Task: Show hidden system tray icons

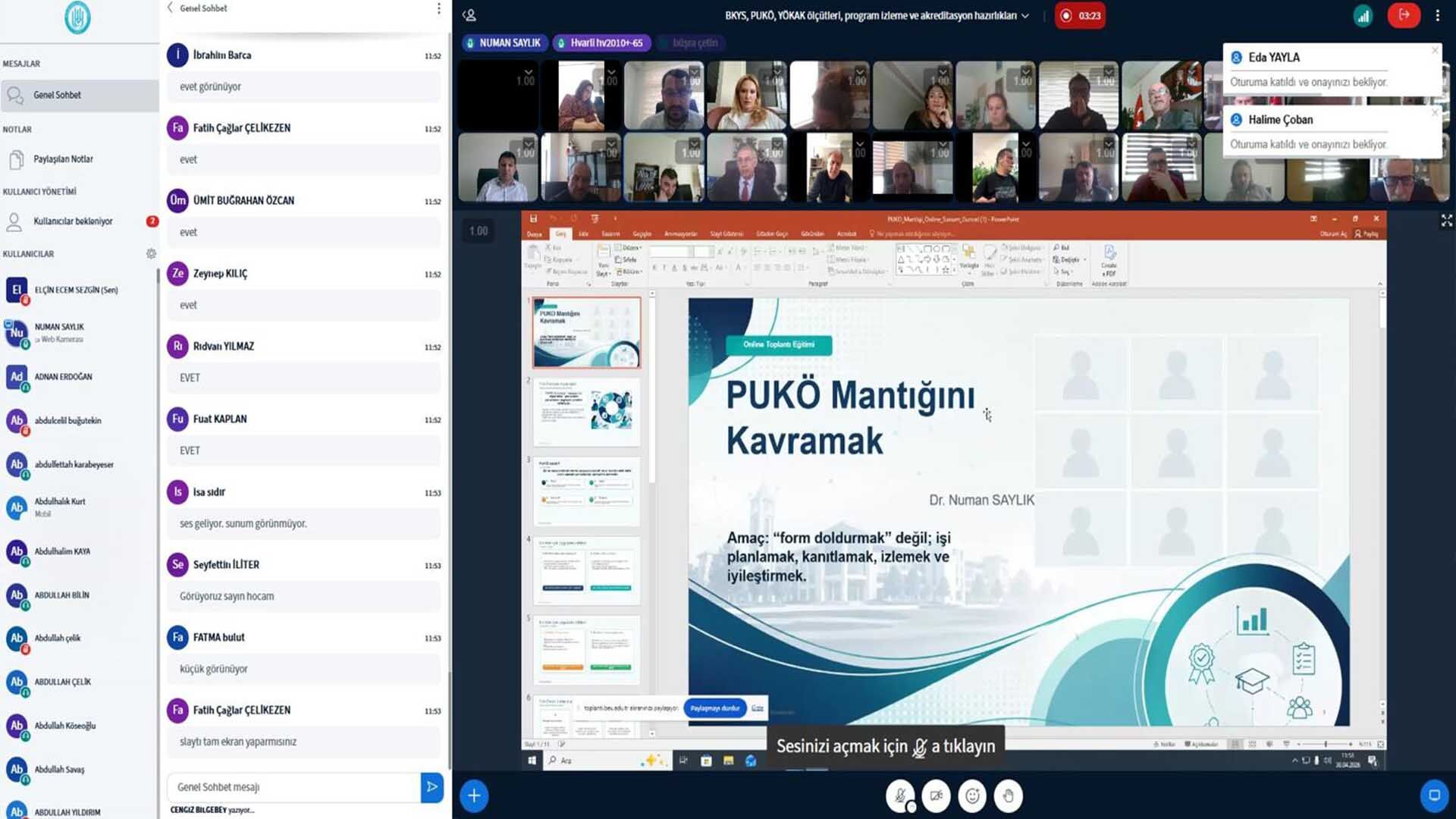Action: click(1294, 761)
